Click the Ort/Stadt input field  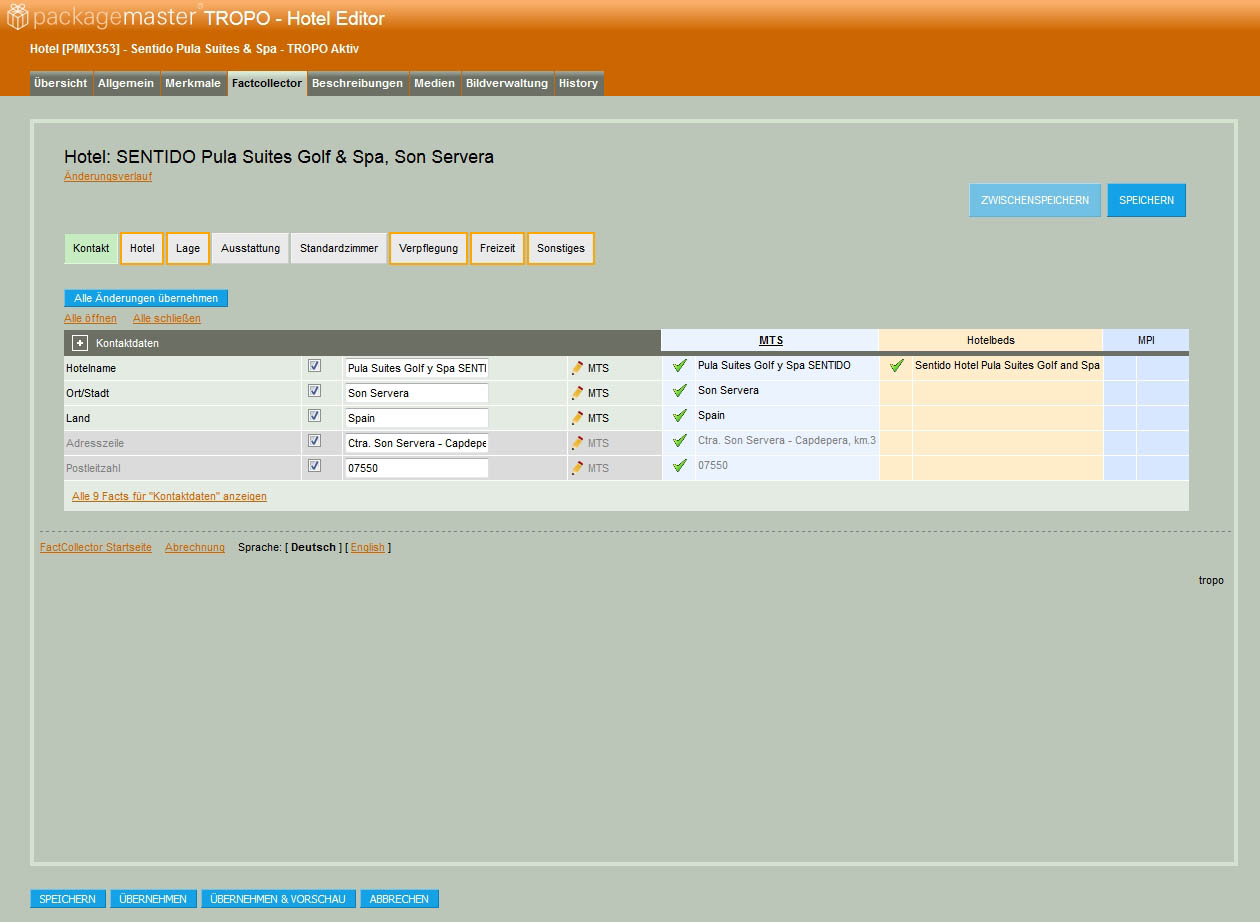(x=416, y=393)
